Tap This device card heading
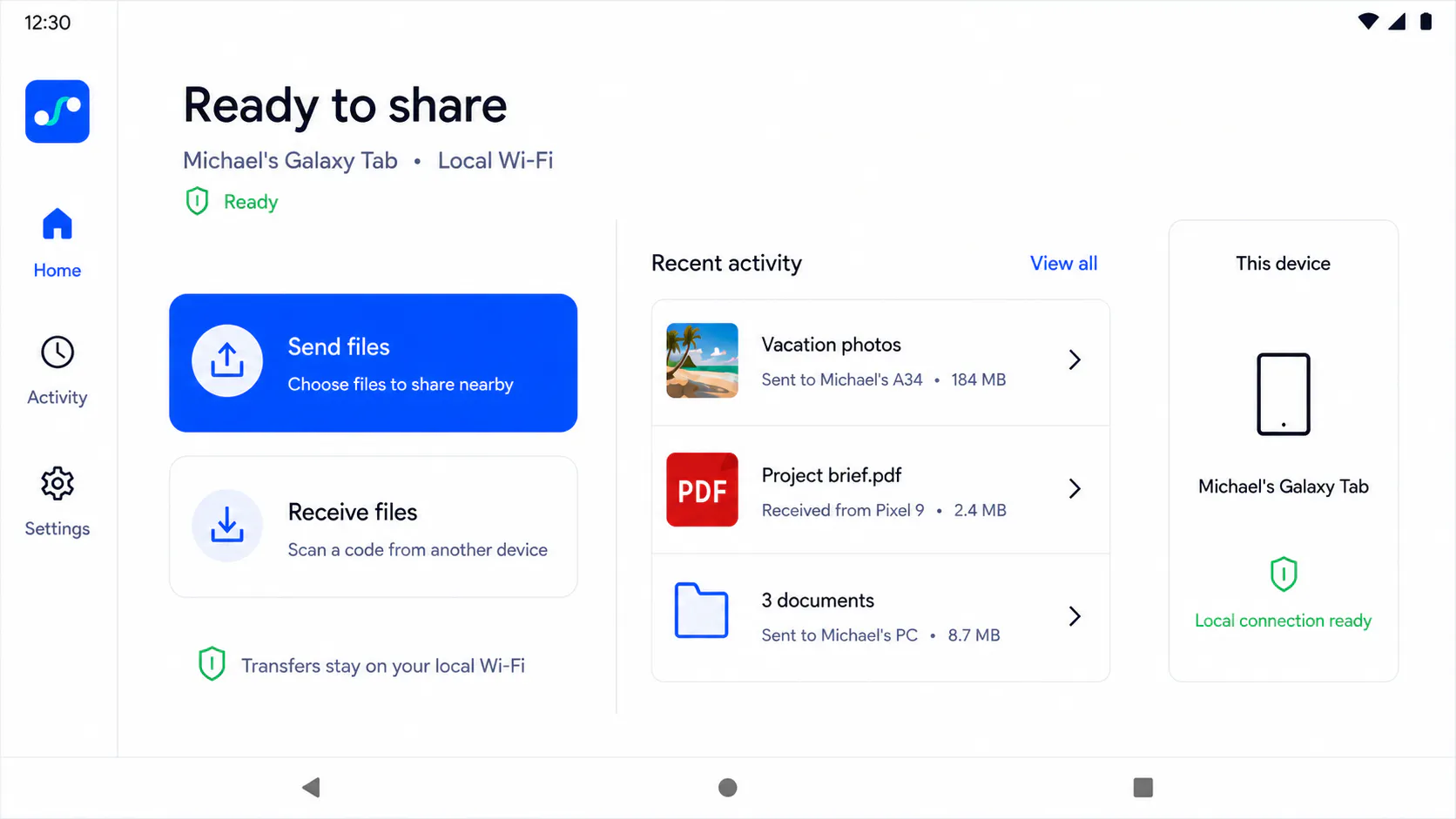The width and height of the screenshot is (1456, 819). coord(1284,264)
